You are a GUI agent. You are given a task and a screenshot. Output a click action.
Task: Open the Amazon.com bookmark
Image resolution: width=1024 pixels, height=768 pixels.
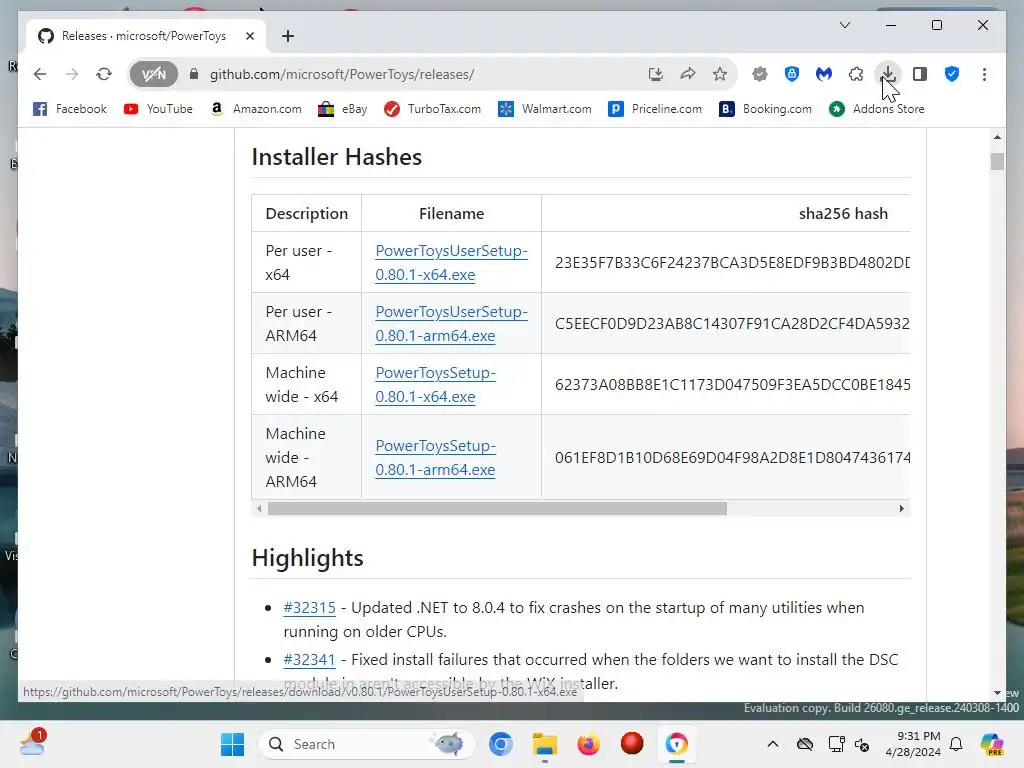256,109
